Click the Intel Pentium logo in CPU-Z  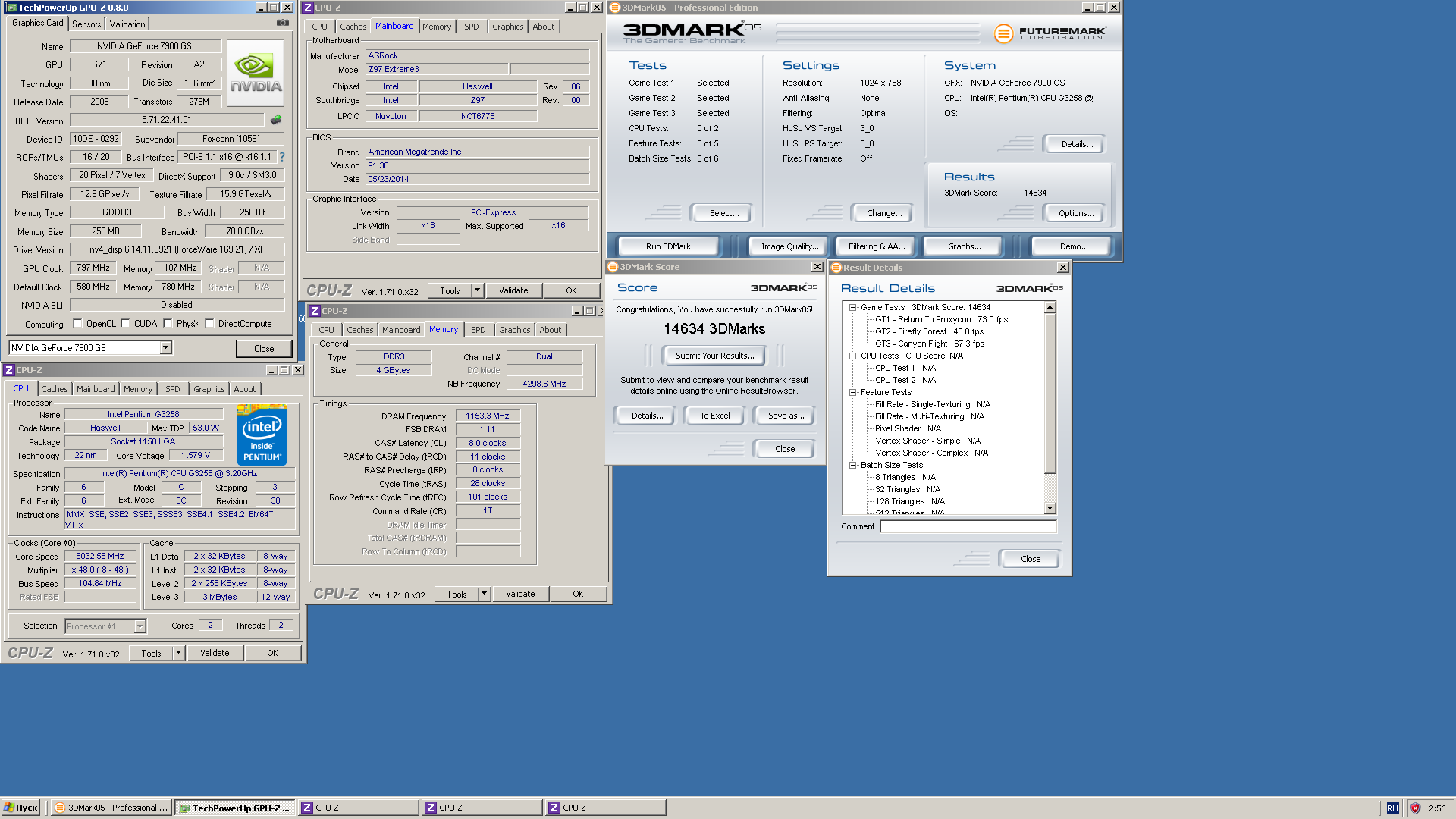(x=262, y=435)
